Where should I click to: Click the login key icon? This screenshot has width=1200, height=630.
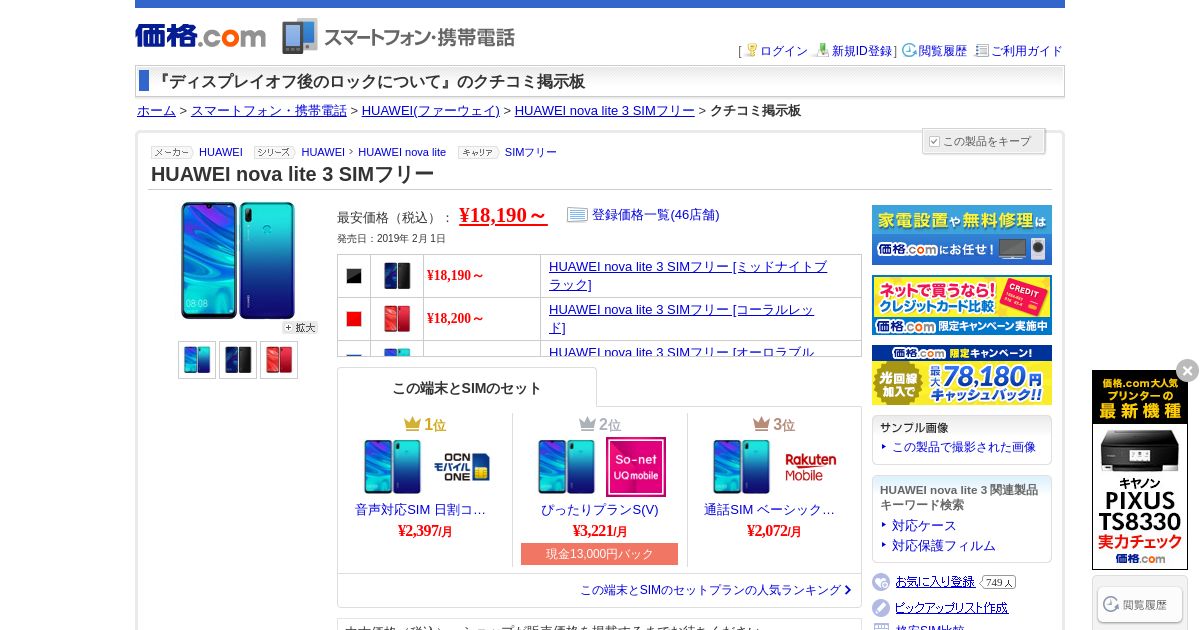(751, 50)
